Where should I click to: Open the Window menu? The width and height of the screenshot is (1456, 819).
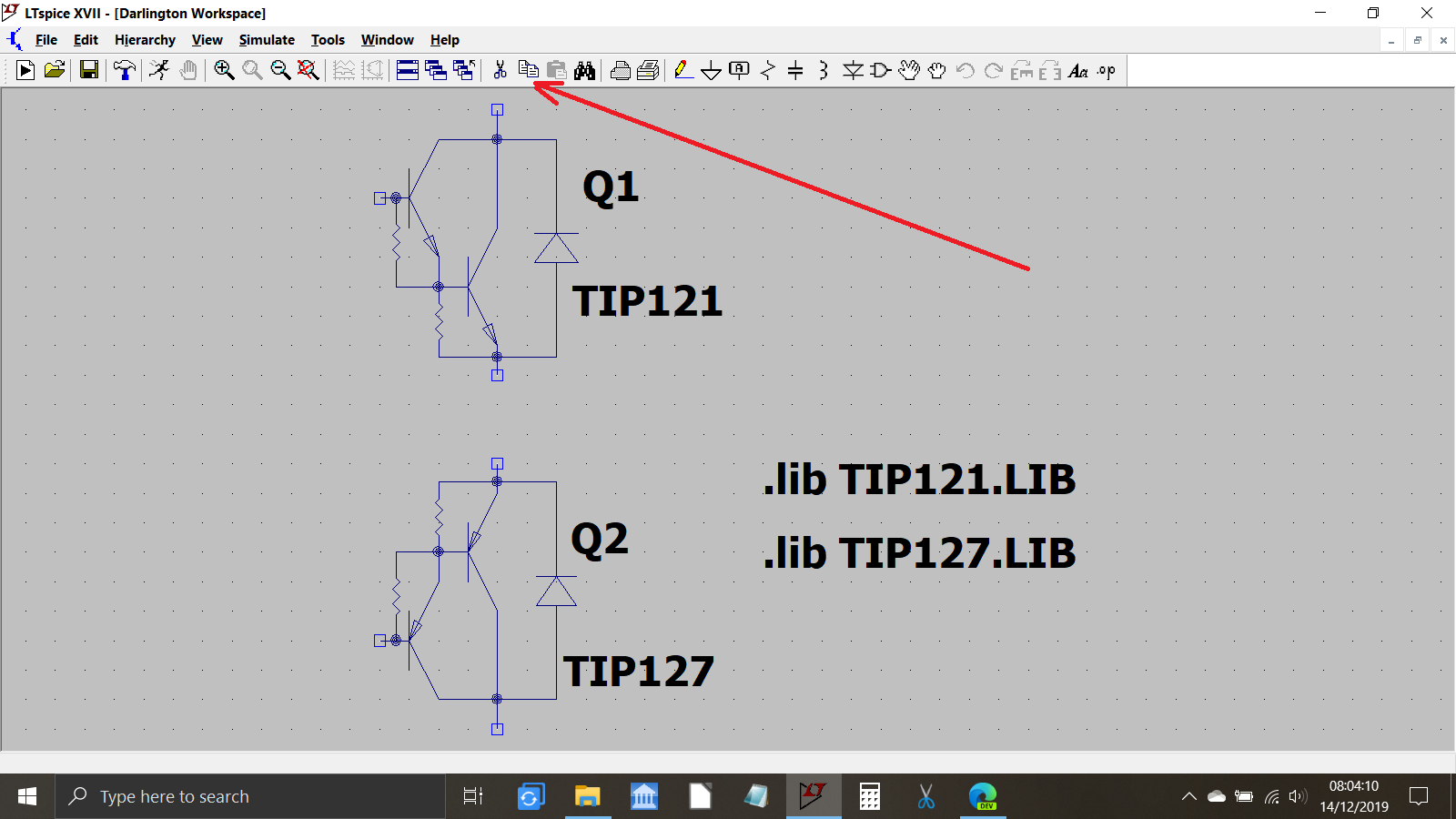pos(387,40)
